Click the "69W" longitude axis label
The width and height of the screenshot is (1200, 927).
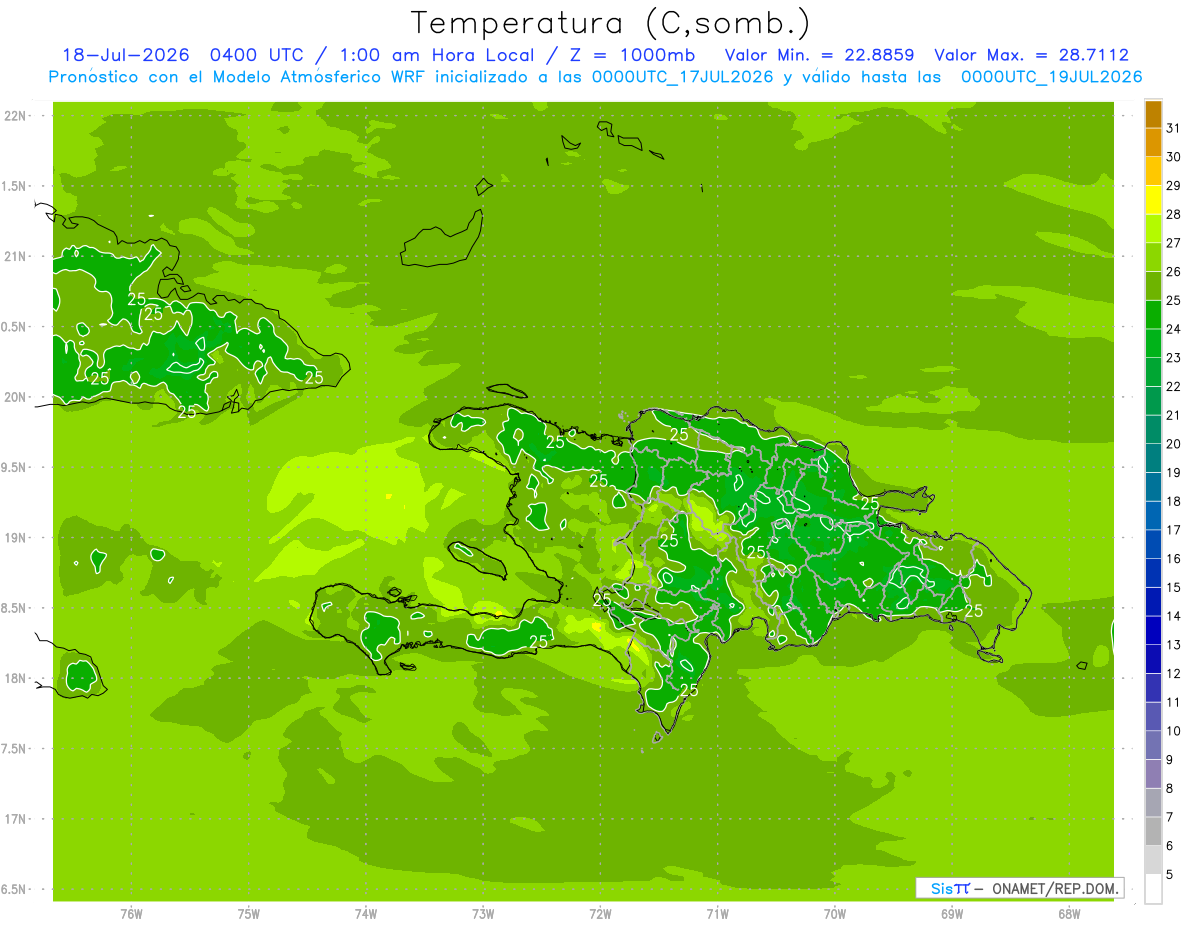[952, 913]
